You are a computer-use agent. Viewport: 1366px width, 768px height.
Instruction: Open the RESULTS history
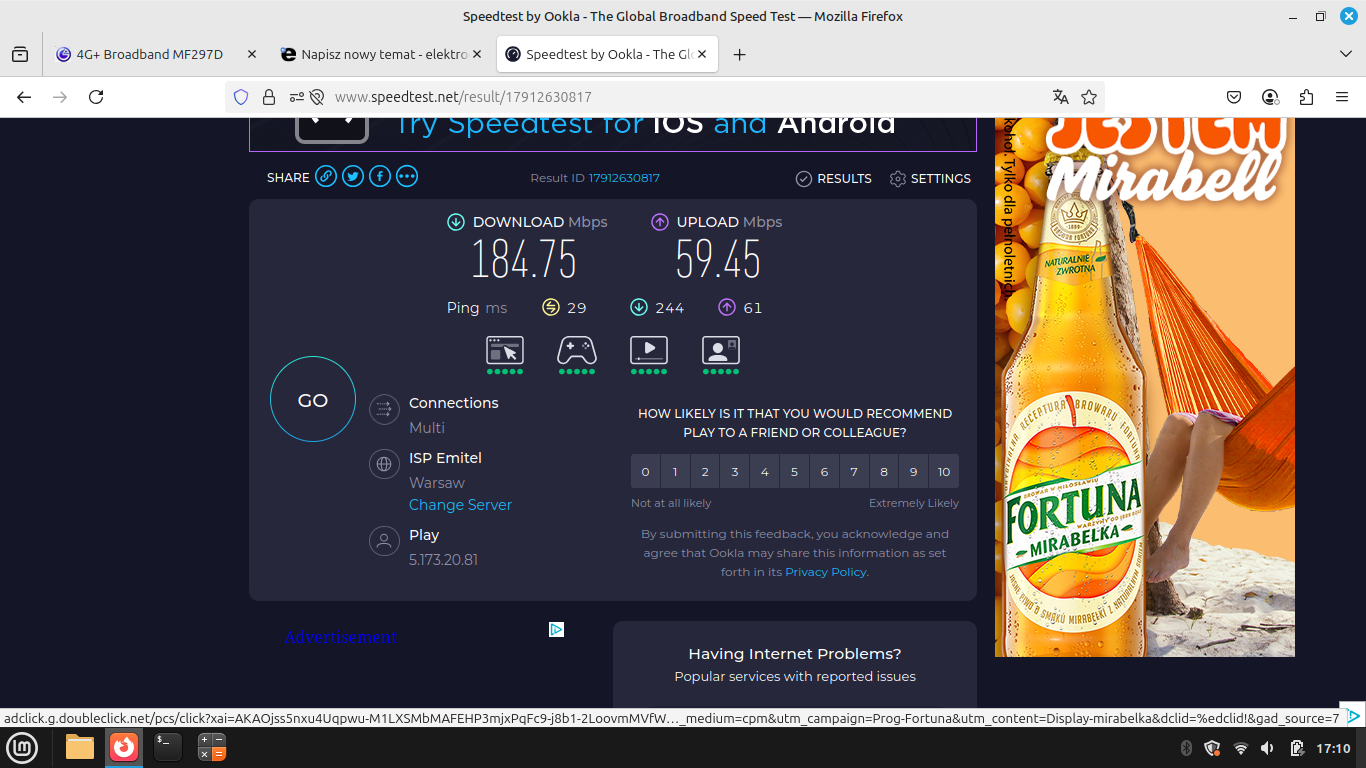tap(834, 179)
